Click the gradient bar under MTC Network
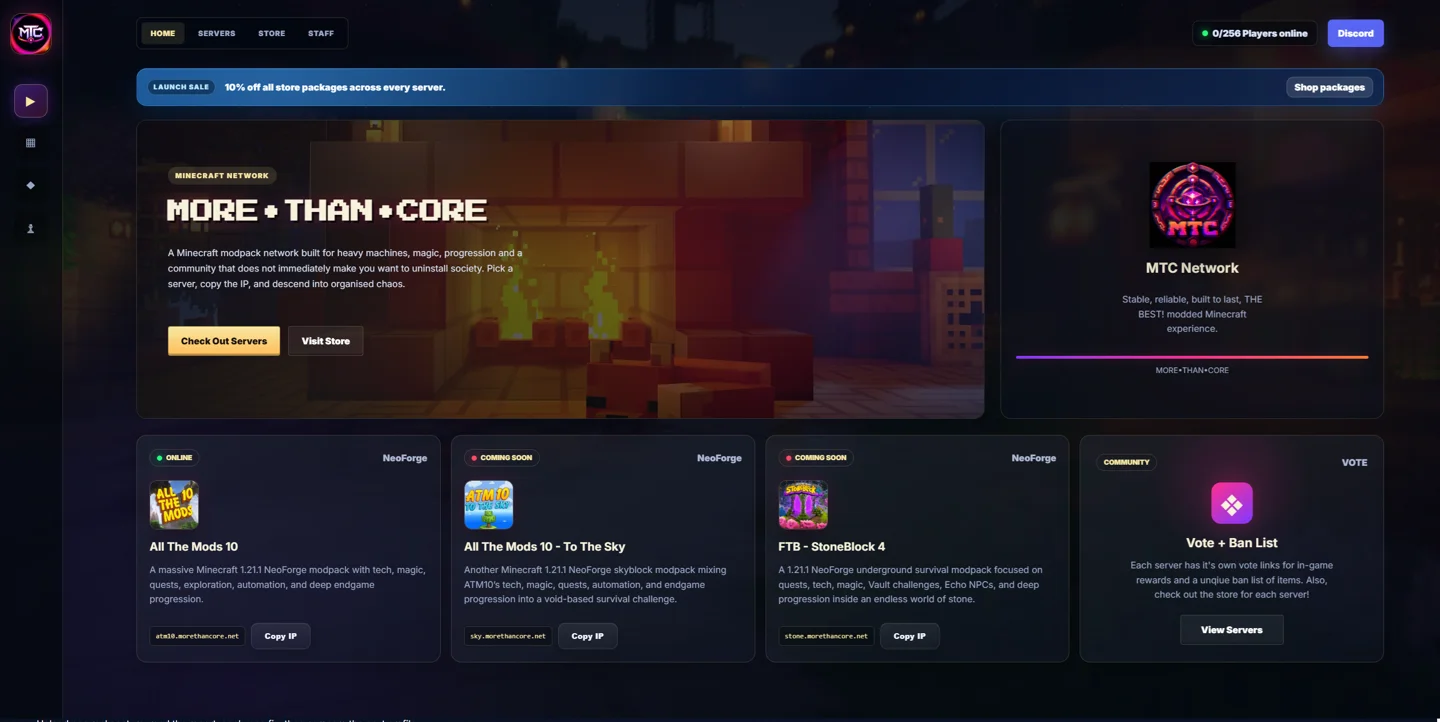1440x722 pixels. click(1192, 357)
